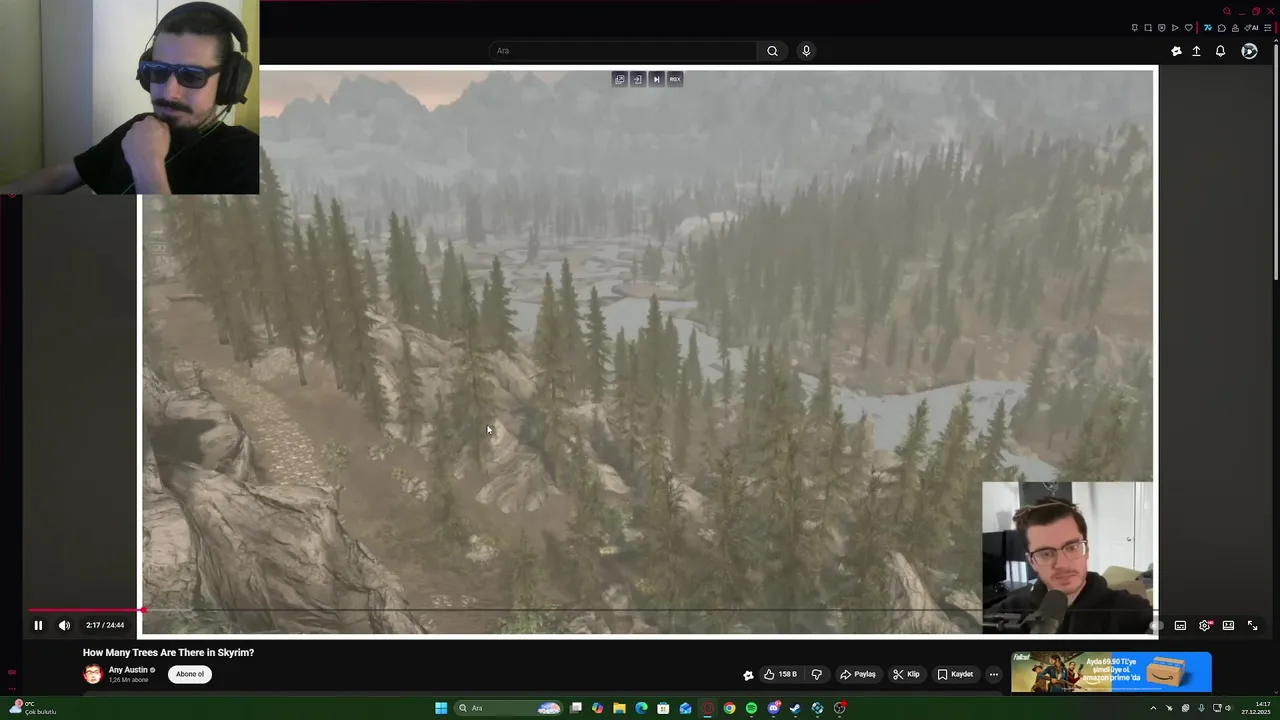Click the sparkle icon beside upload
This screenshot has height=720, width=1280.
pyautogui.click(x=1176, y=51)
